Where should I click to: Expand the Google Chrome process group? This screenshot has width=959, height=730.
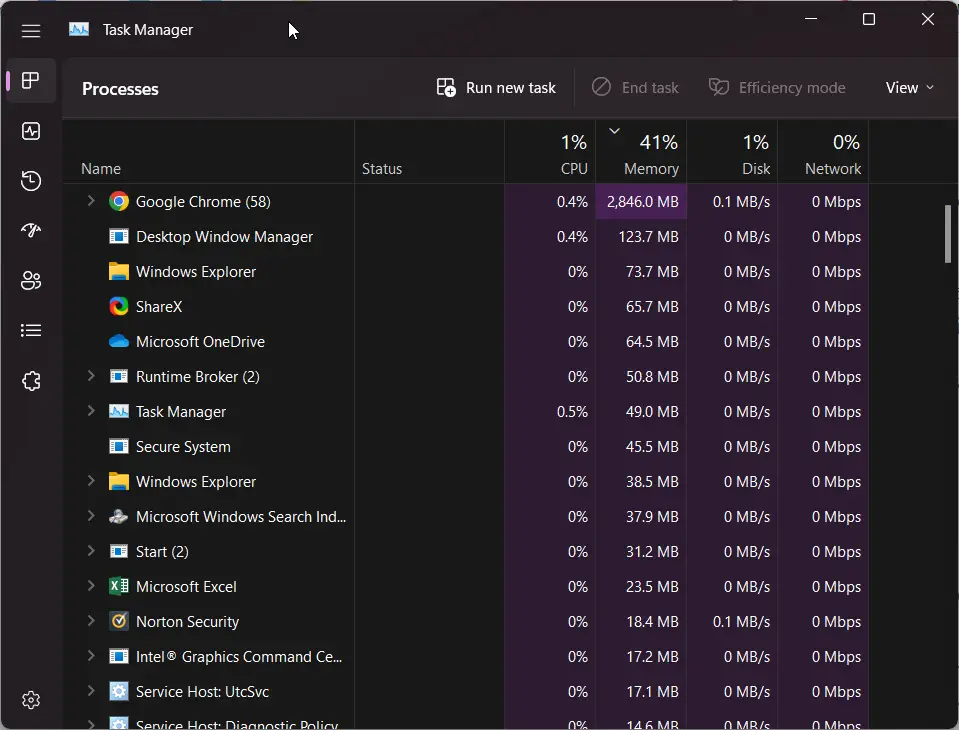coord(91,201)
